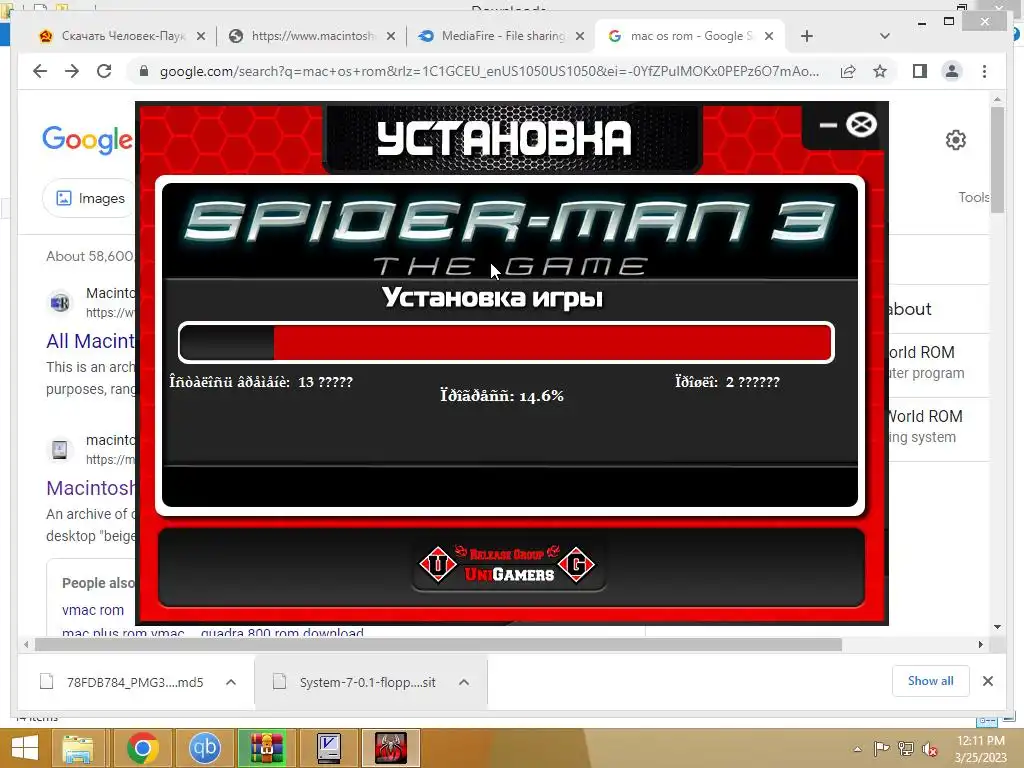Image resolution: width=1024 pixels, height=768 pixels.
Task: Close the MediaFire tab
Action: point(580,37)
